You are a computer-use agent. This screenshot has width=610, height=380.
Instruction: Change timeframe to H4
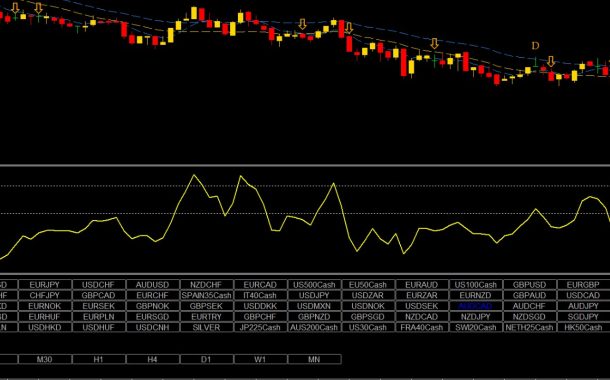coord(152,359)
